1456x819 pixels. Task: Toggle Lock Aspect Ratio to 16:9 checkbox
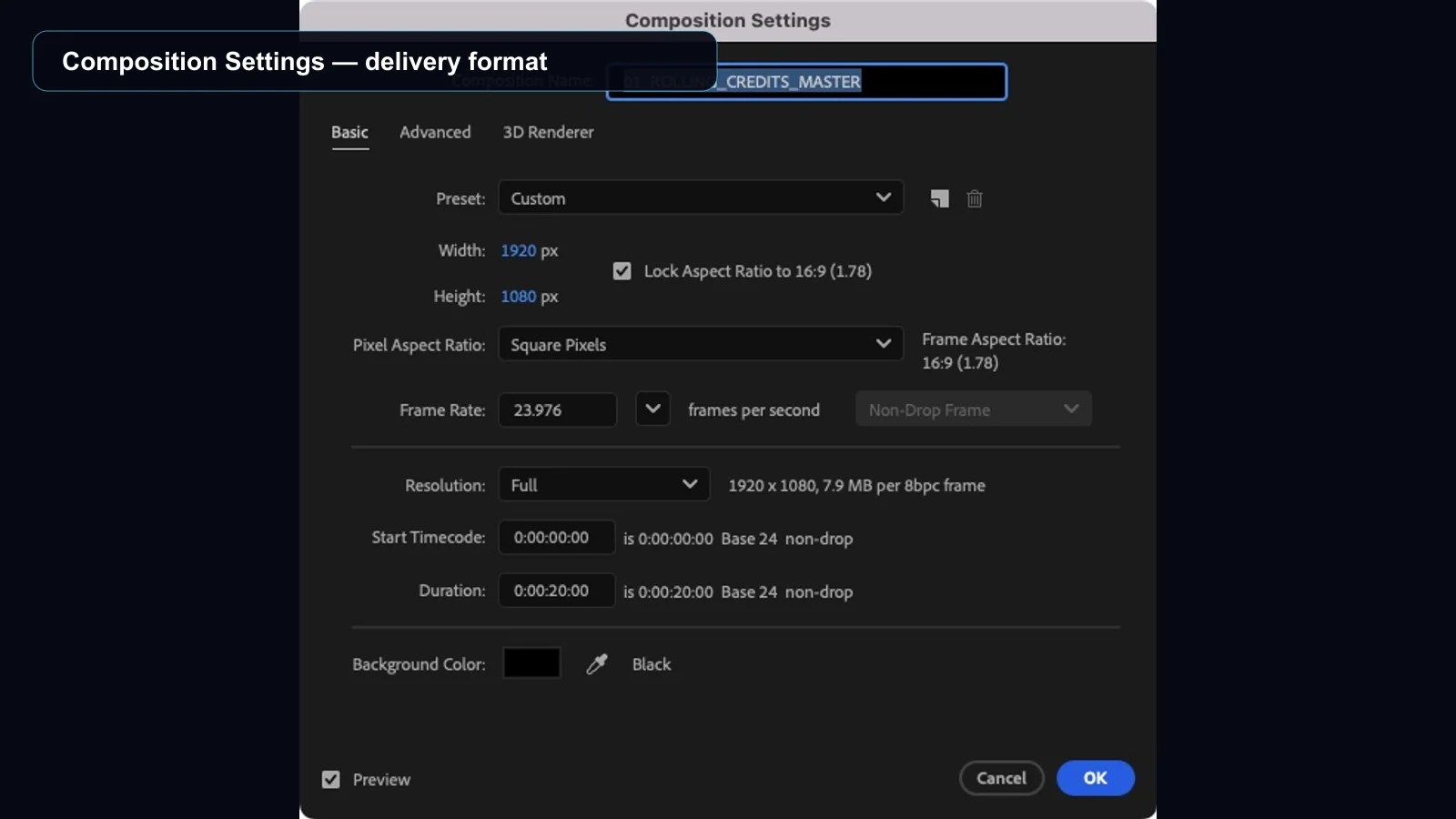[x=622, y=271]
